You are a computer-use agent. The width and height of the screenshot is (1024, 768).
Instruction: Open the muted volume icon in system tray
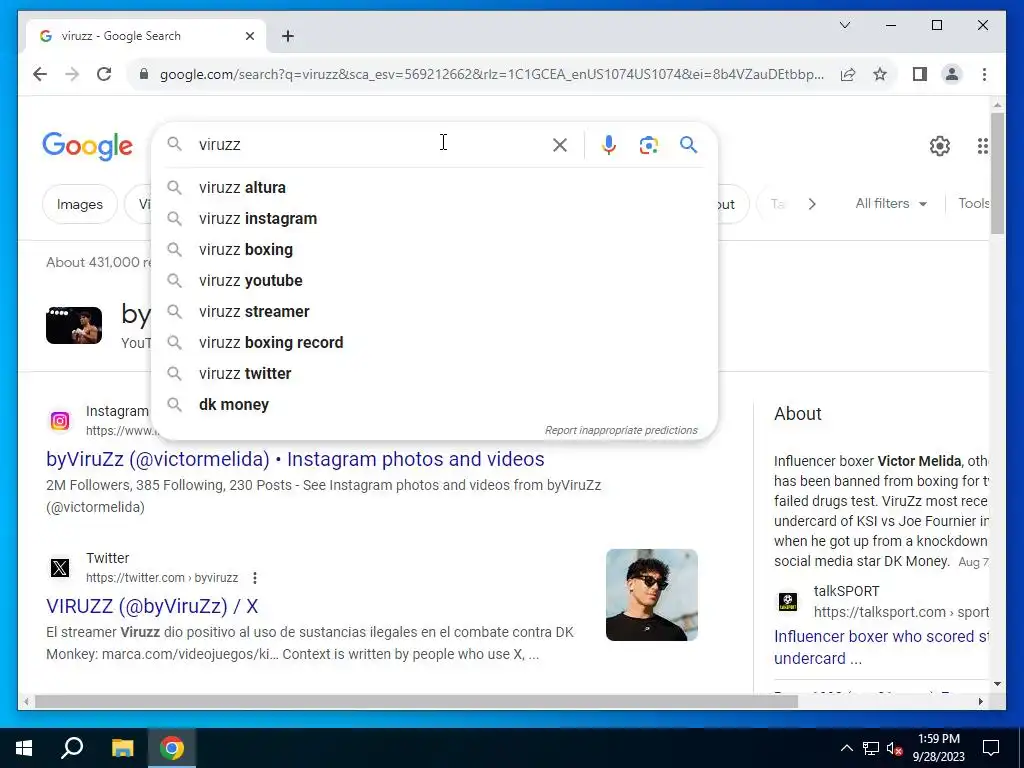point(895,748)
